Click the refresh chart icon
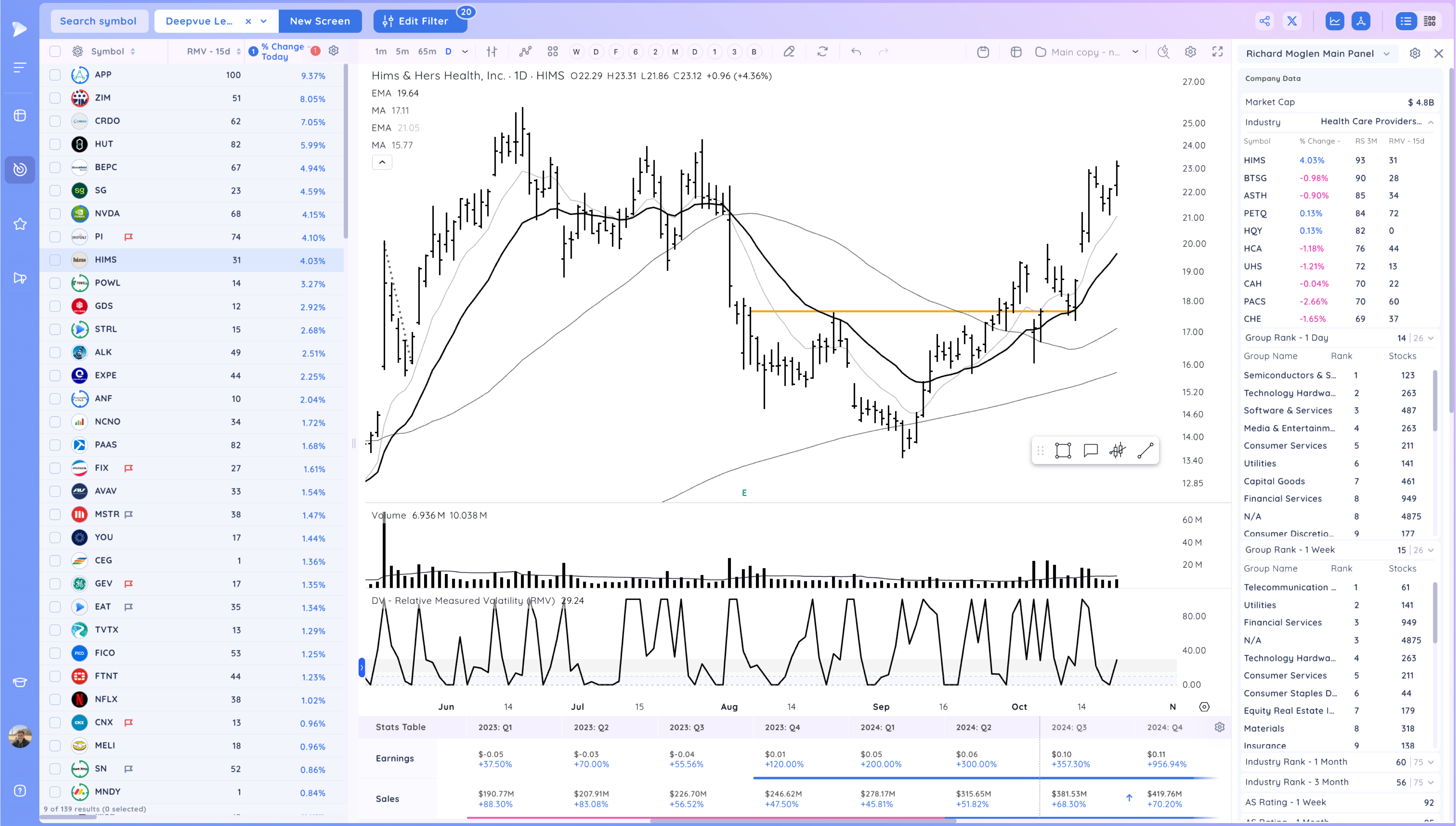 click(822, 52)
